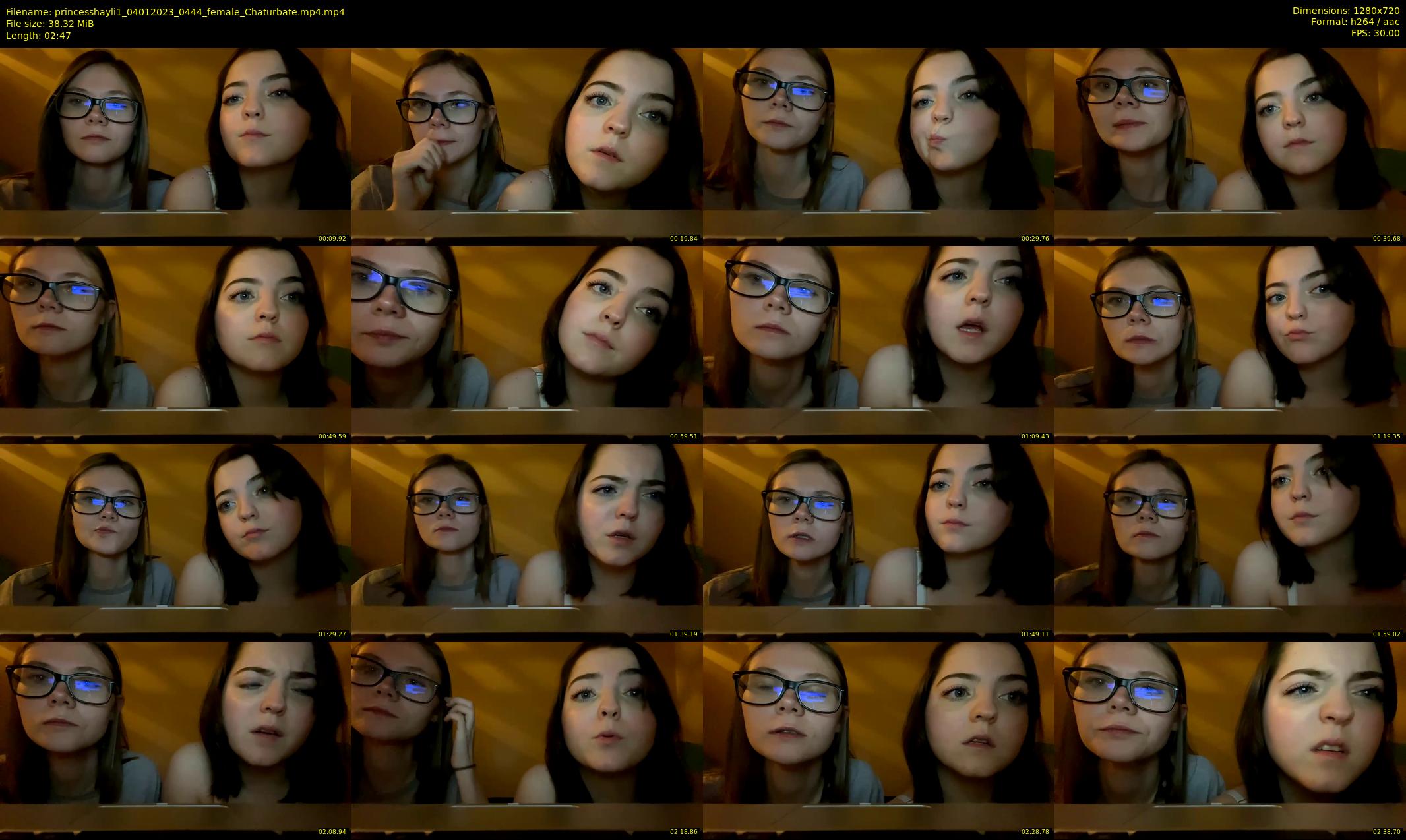Open the thumbnail at 02:28.78

pyautogui.click(x=878, y=739)
